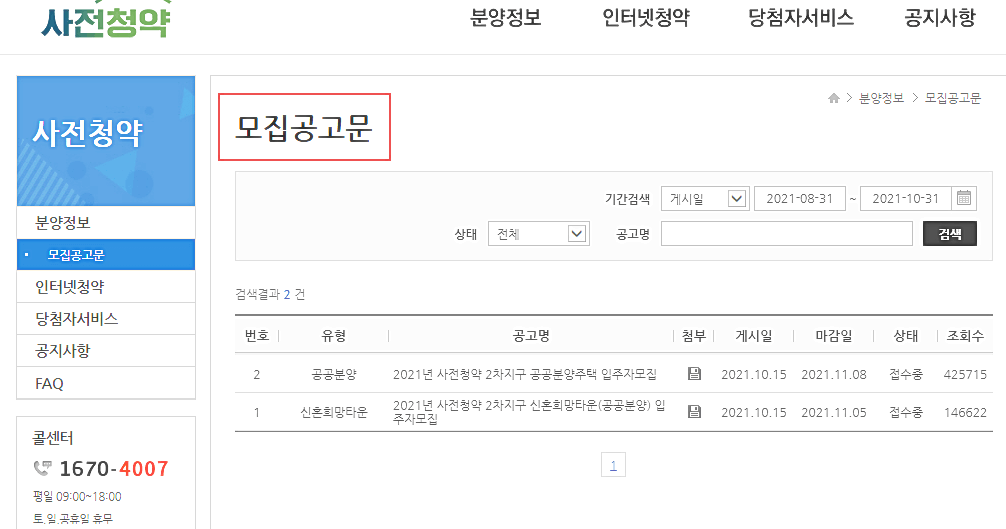
Task: Click the 공고명 column header
Action: click(531, 336)
